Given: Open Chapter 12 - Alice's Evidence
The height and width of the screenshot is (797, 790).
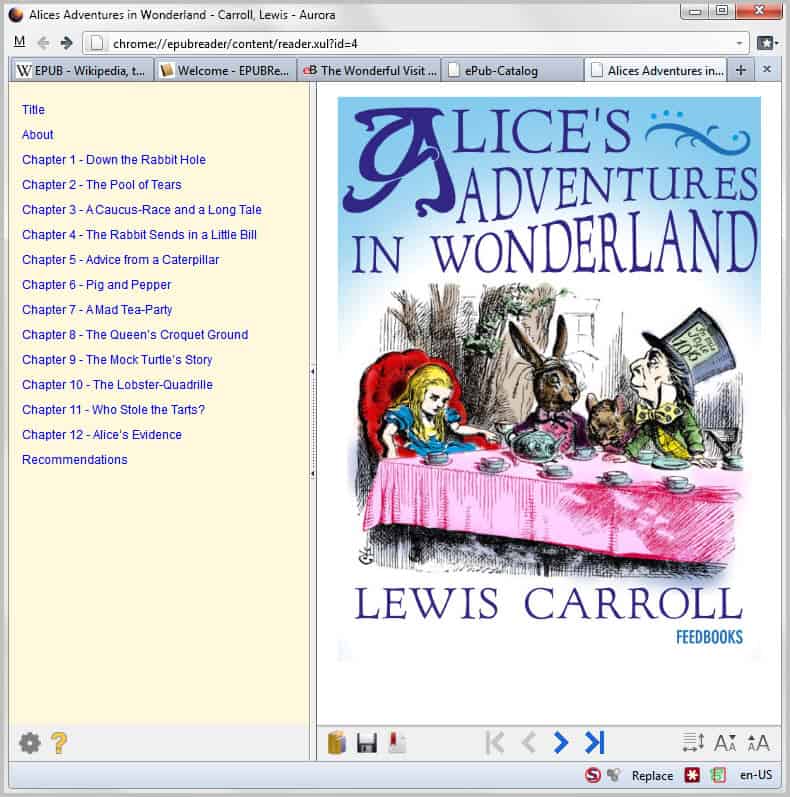Looking at the screenshot, I should tap(102, 435).
